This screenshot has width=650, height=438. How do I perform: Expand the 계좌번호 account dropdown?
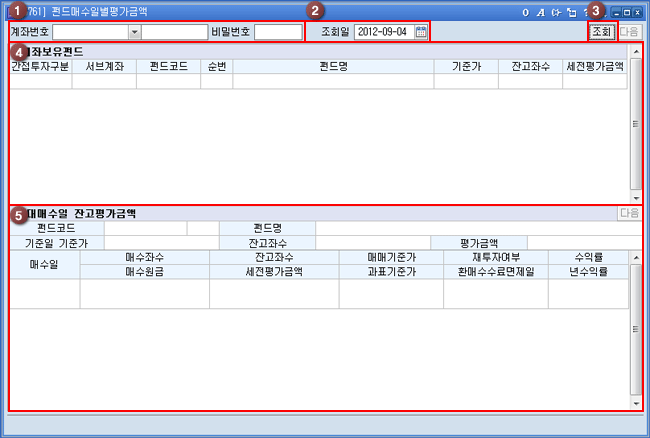click(134, 32)
